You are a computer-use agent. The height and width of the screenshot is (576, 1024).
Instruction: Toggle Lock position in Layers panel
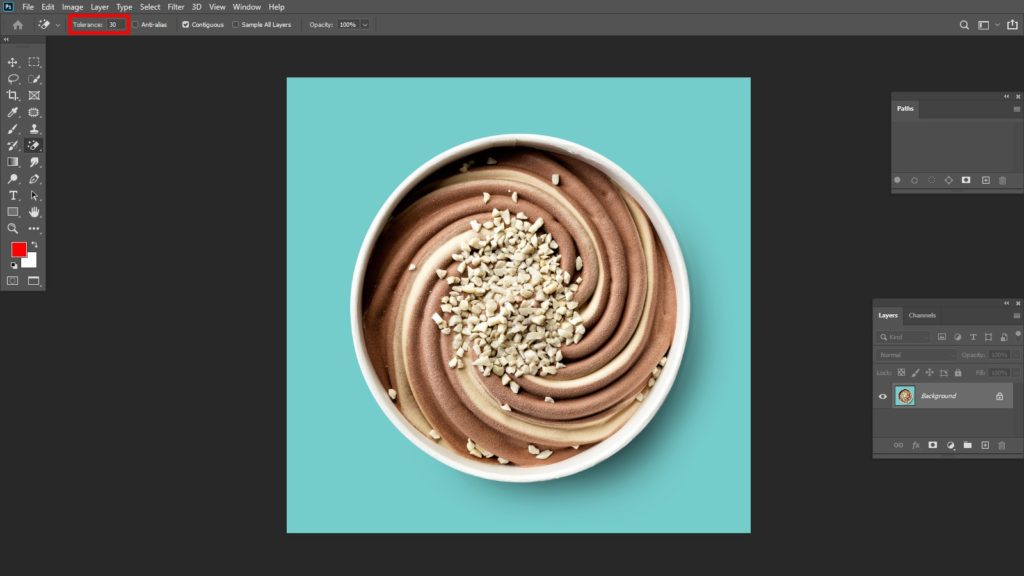point(929,372)
